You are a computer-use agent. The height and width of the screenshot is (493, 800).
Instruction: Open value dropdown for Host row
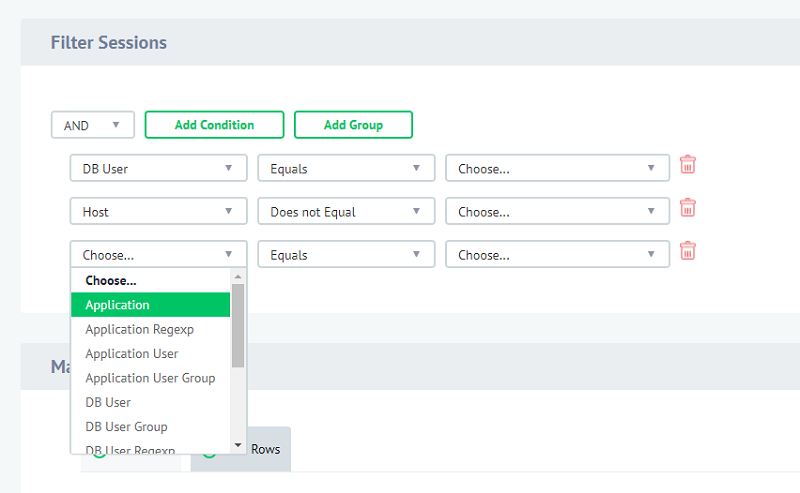[557, 211]
